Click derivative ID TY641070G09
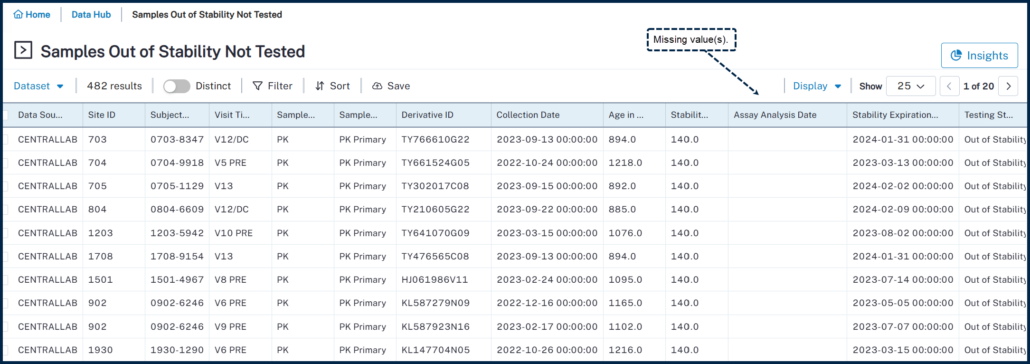The height and width of the screenshot is (364, 1030). pyautogui.click(x=436, y=233)
